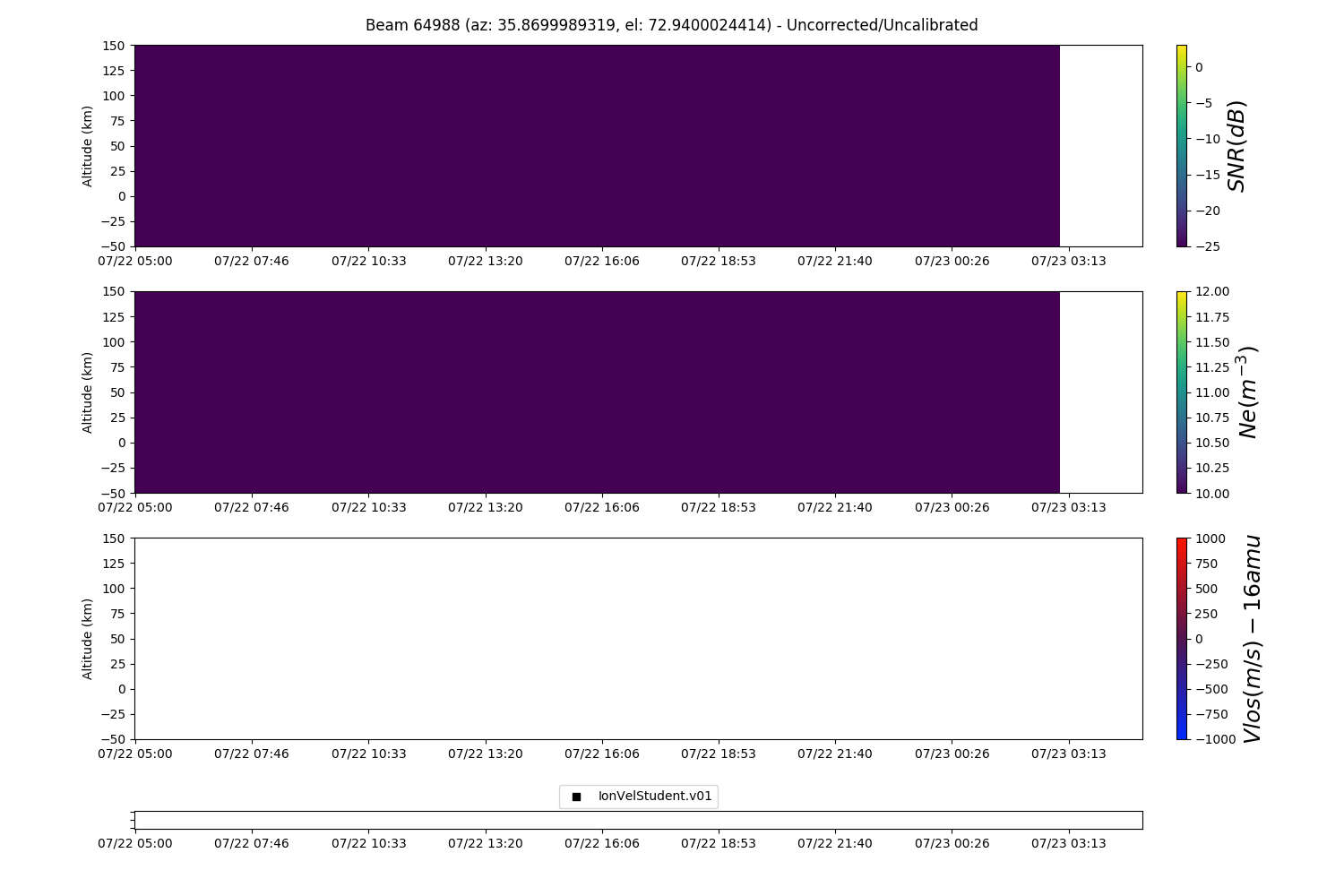The image size is (1344, 896).
Task: Click the 07/22 13:20 tick under SNR panel
Action: (x=486, y=261)
